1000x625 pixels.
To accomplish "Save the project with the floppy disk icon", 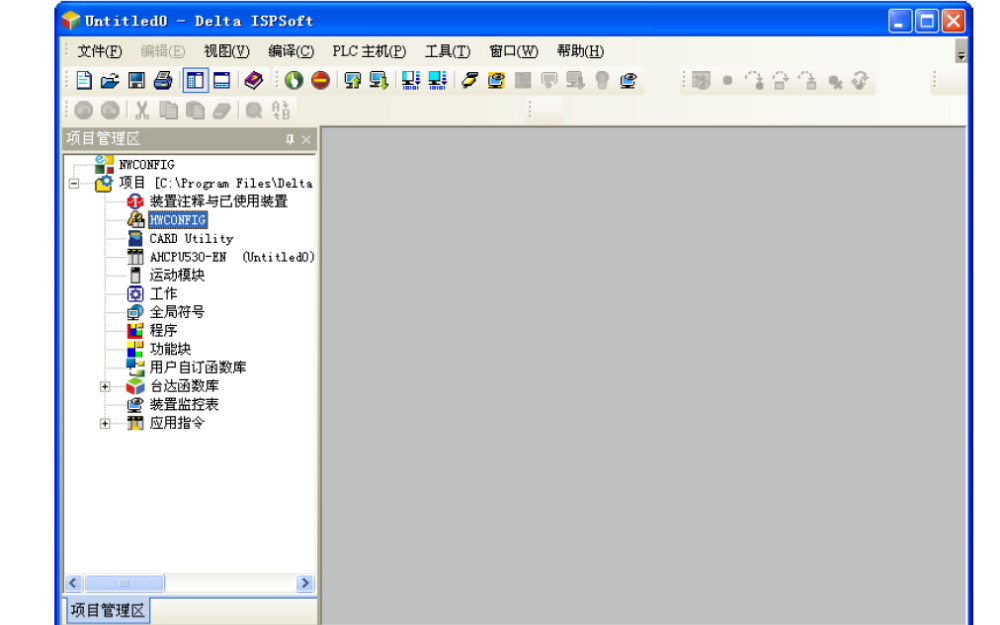I will coord(136,80).
